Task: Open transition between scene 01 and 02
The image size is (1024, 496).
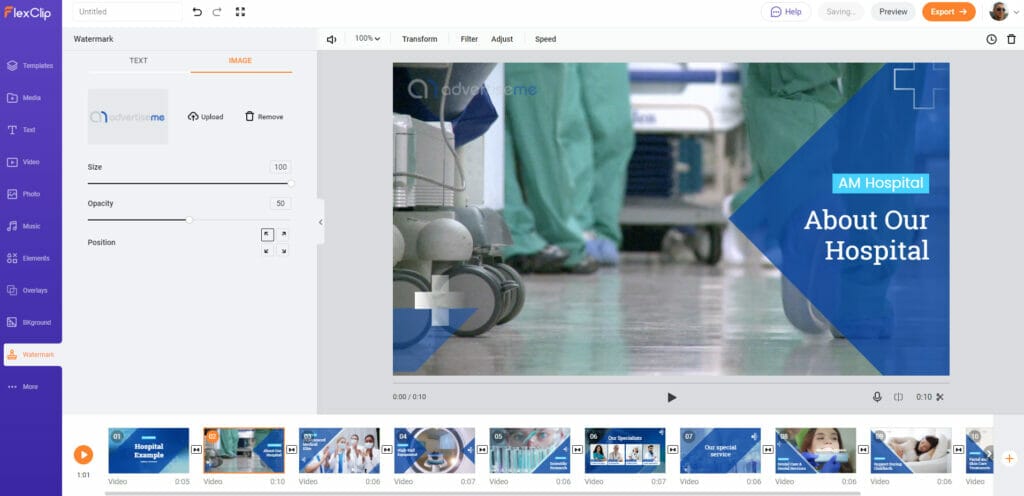Action: 197,450
